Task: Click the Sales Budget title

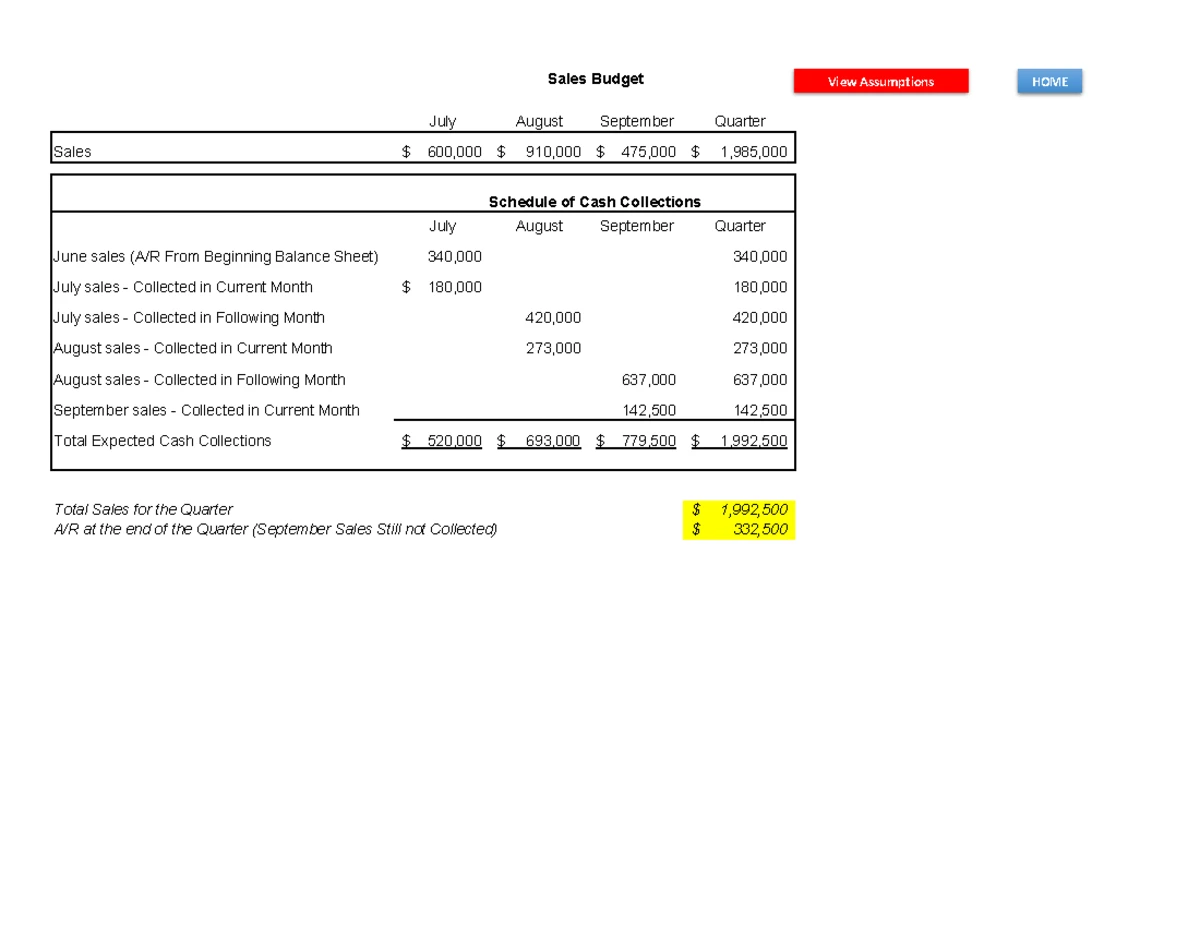Action: [x=595, y=79]
